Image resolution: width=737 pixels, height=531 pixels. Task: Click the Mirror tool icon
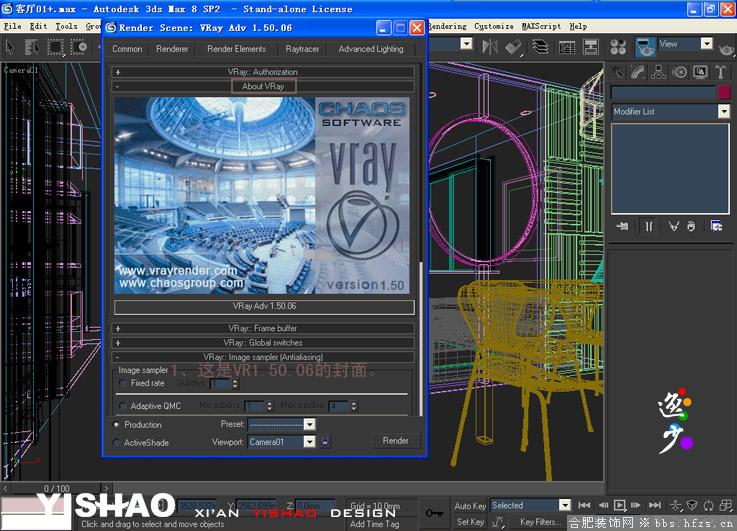(490, 47)
